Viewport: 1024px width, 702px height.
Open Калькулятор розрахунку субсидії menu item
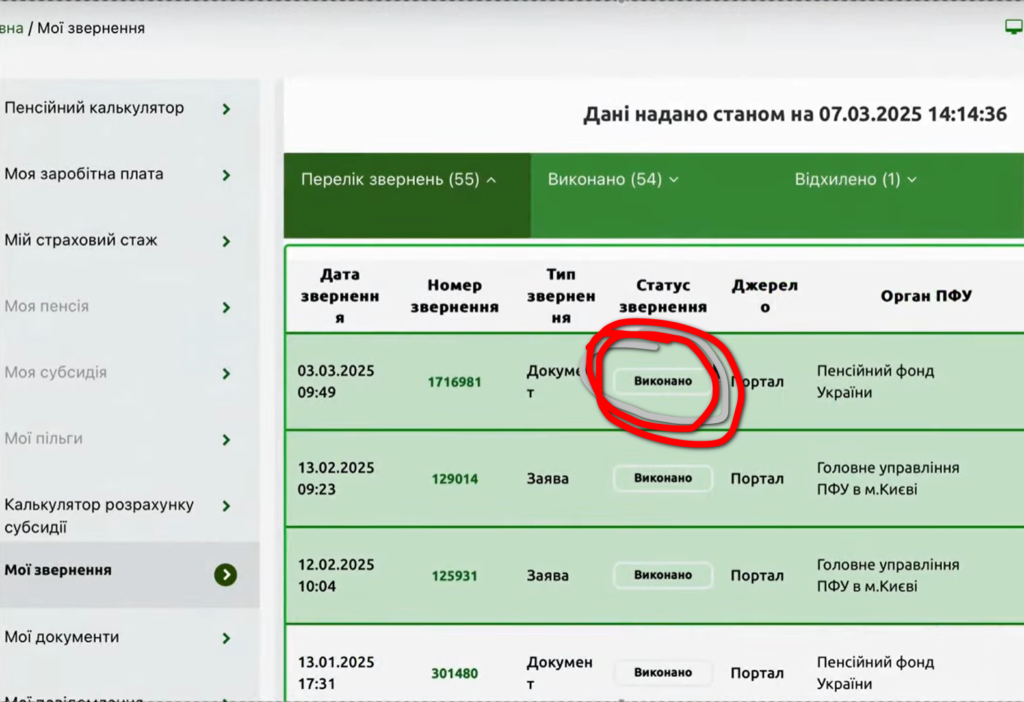[x=99, y=516]
